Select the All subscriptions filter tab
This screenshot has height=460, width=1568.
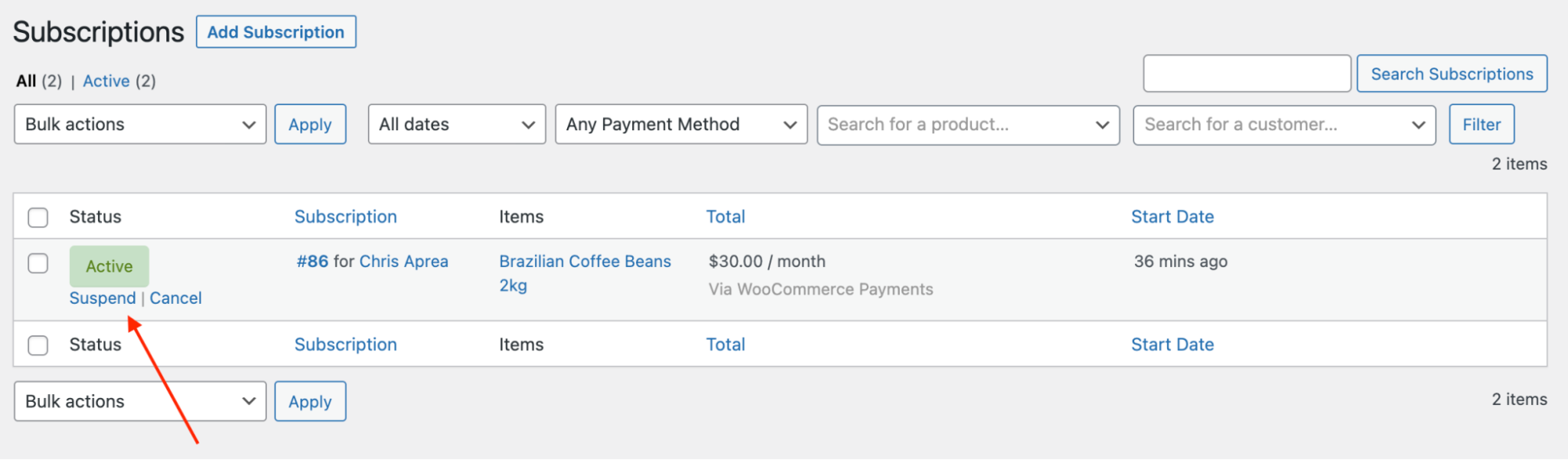point(26,81)
